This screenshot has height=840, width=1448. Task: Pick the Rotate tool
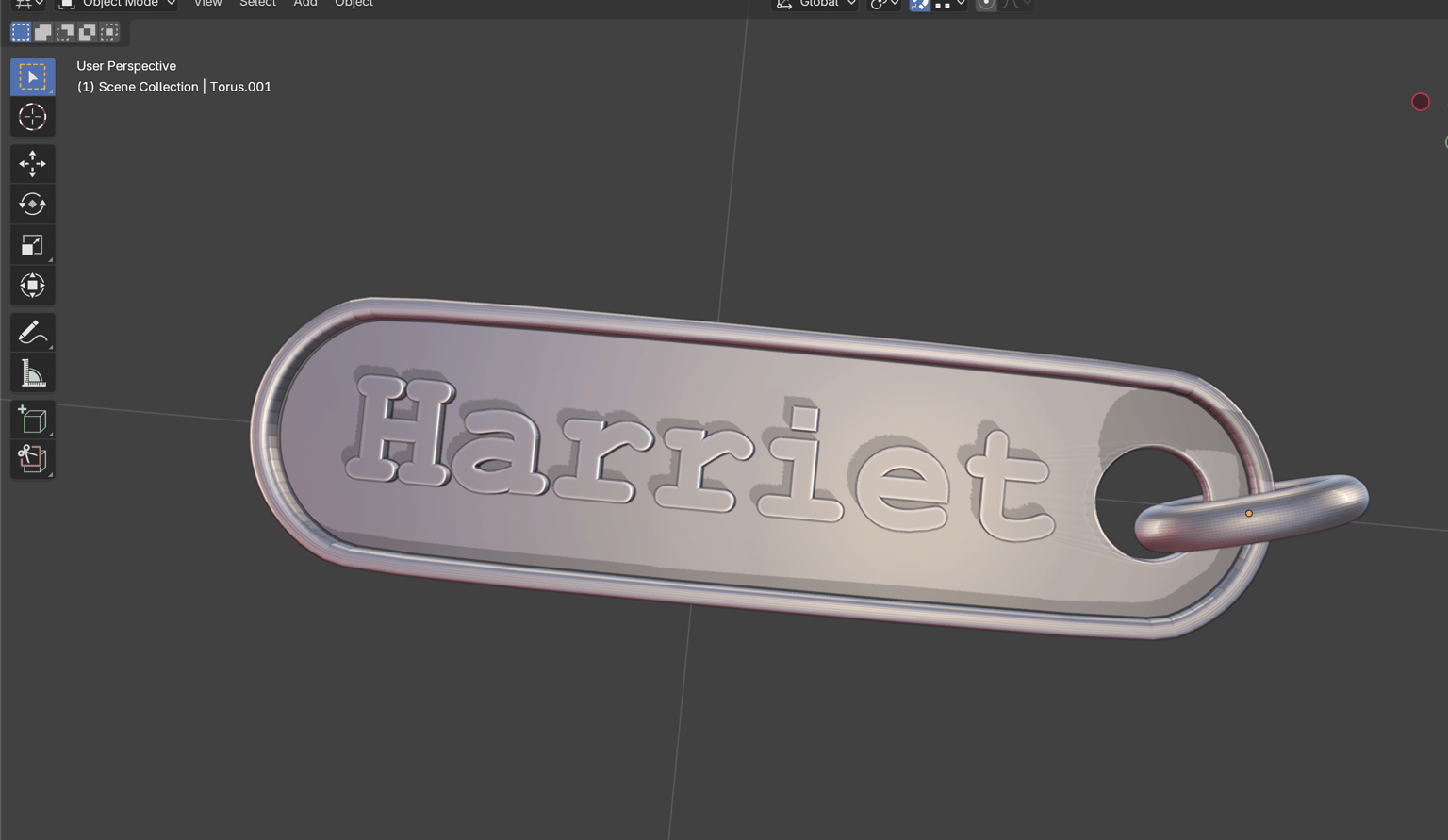pos(32,204)
